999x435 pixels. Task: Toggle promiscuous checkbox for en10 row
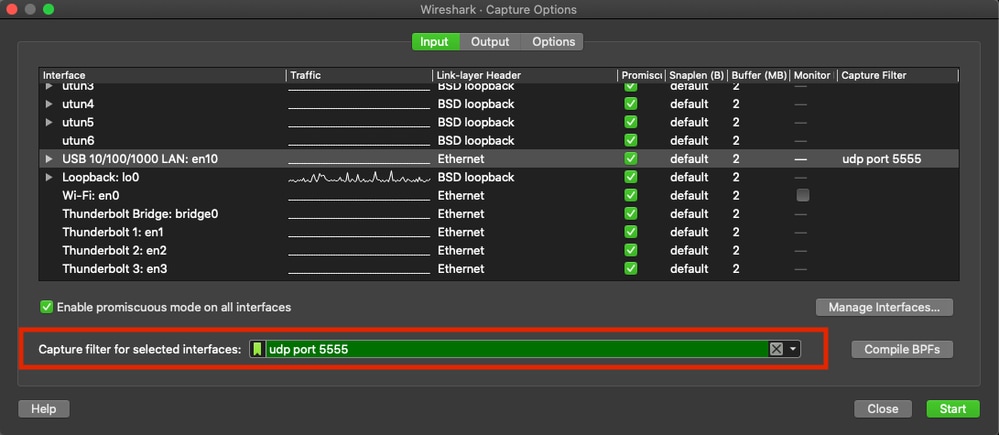tap(630, 159)
